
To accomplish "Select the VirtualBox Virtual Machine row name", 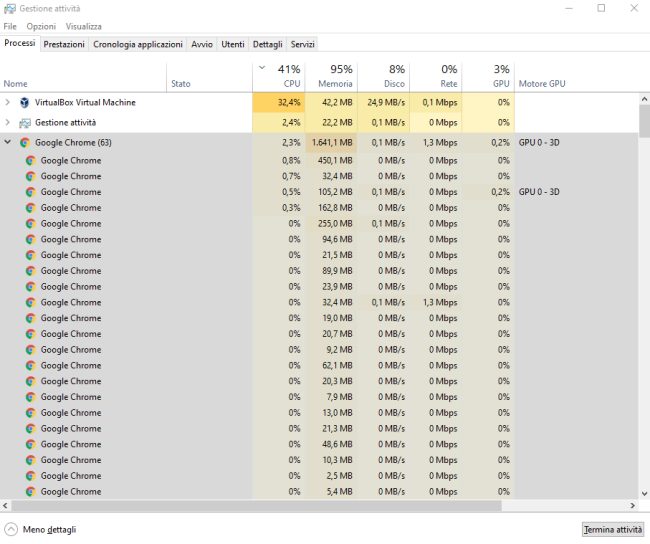I will (x=85, y=102).
